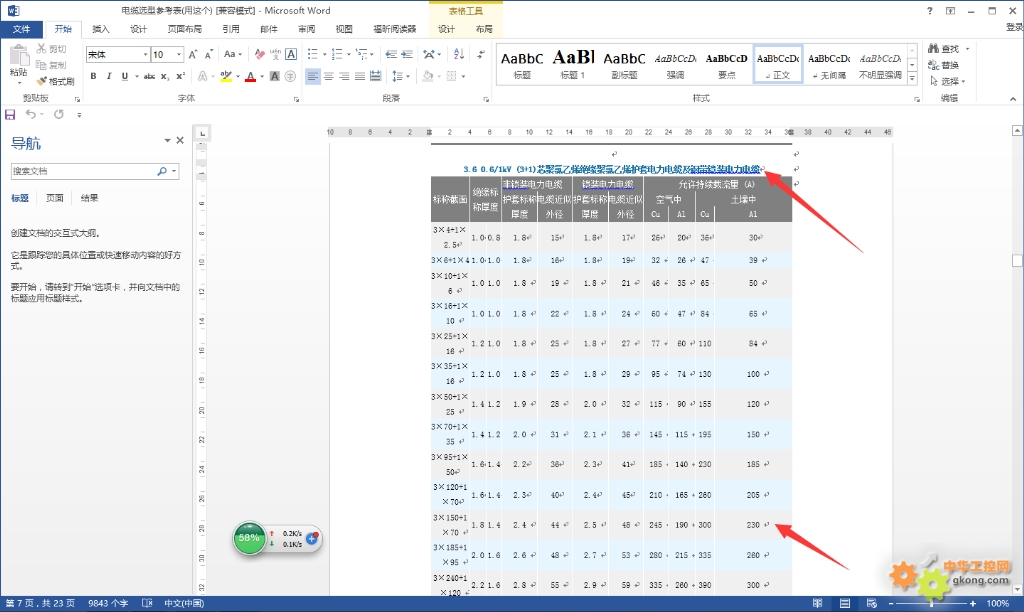Open the line spacing dropdown
Viewport: 1024px width, 612px height.
(400, 76)
